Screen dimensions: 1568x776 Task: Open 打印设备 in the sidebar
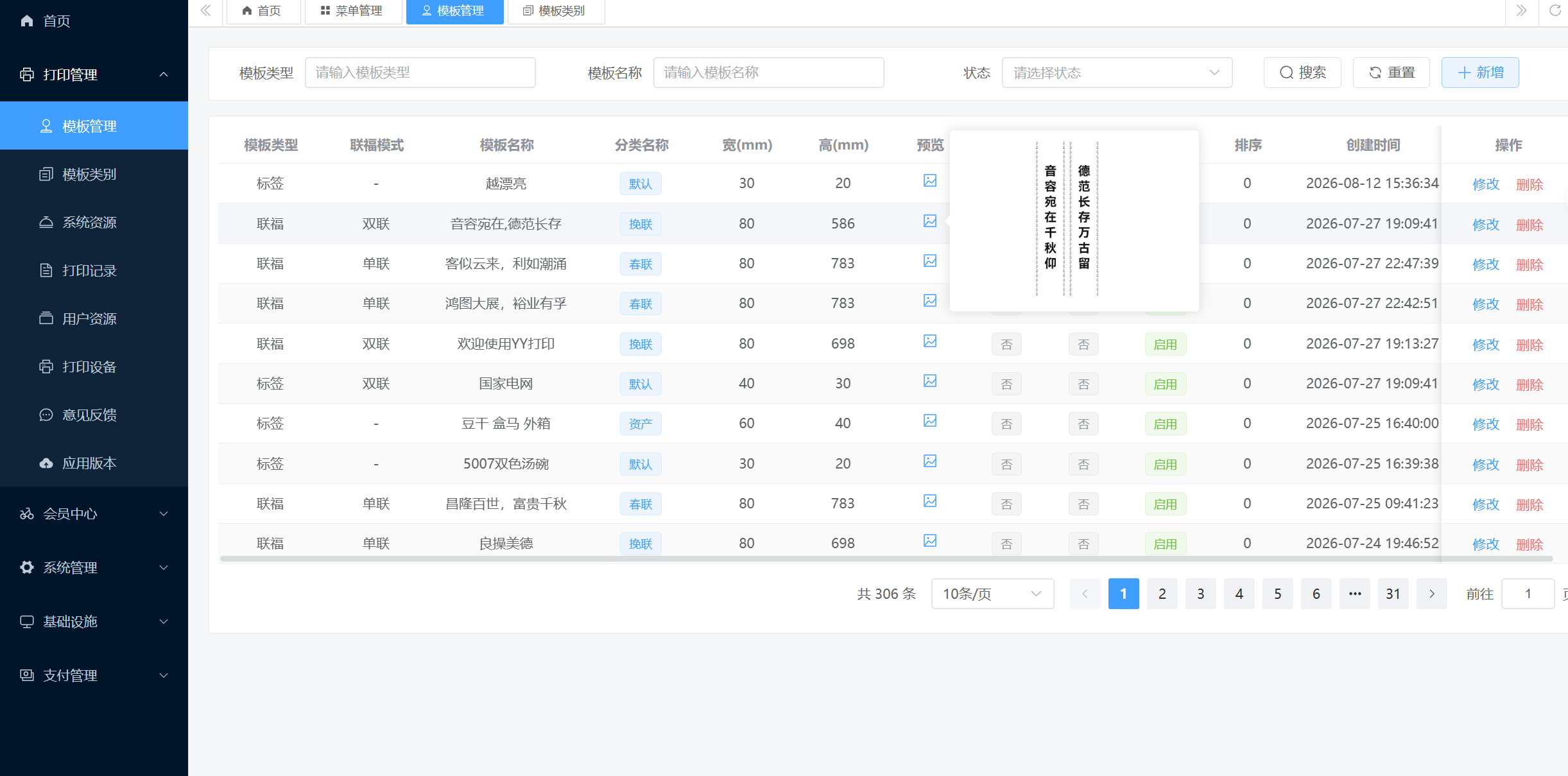94,366
